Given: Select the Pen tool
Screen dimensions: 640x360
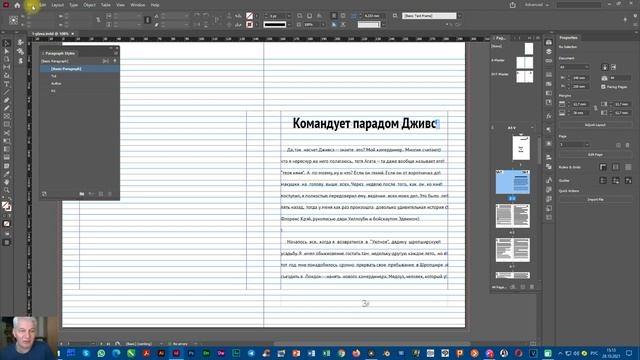Looking at the screenshot, I should (7, 100).
